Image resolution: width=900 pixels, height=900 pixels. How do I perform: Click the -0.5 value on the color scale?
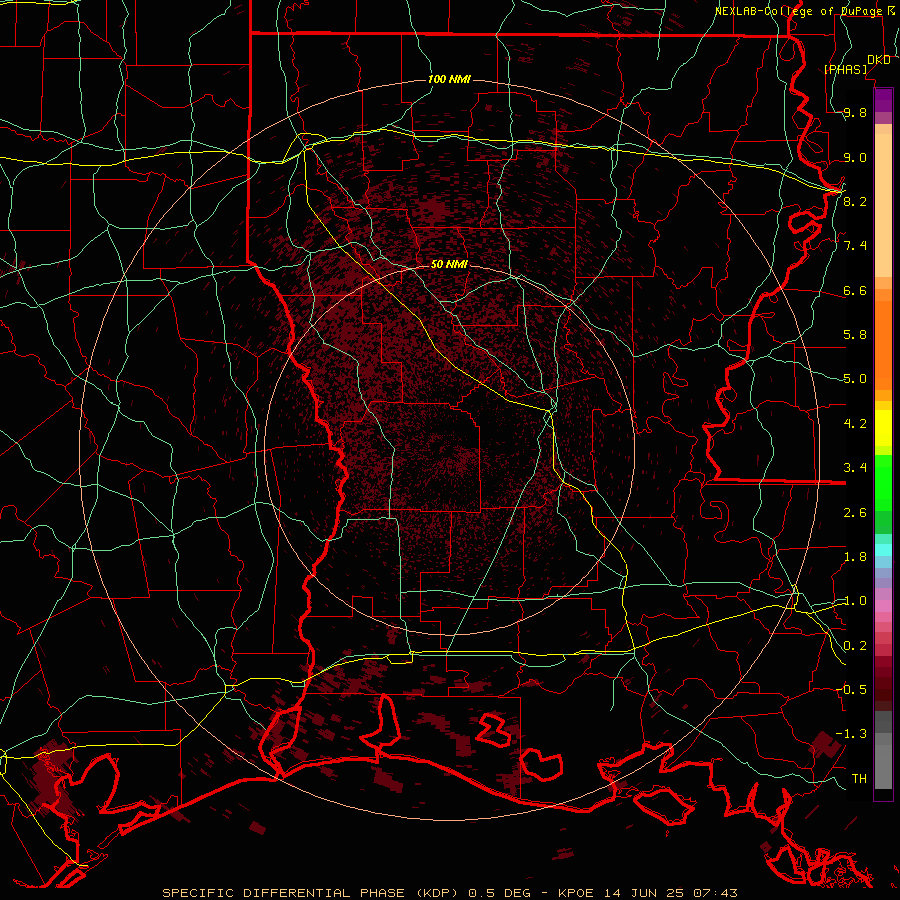click(x=852, y=689)
